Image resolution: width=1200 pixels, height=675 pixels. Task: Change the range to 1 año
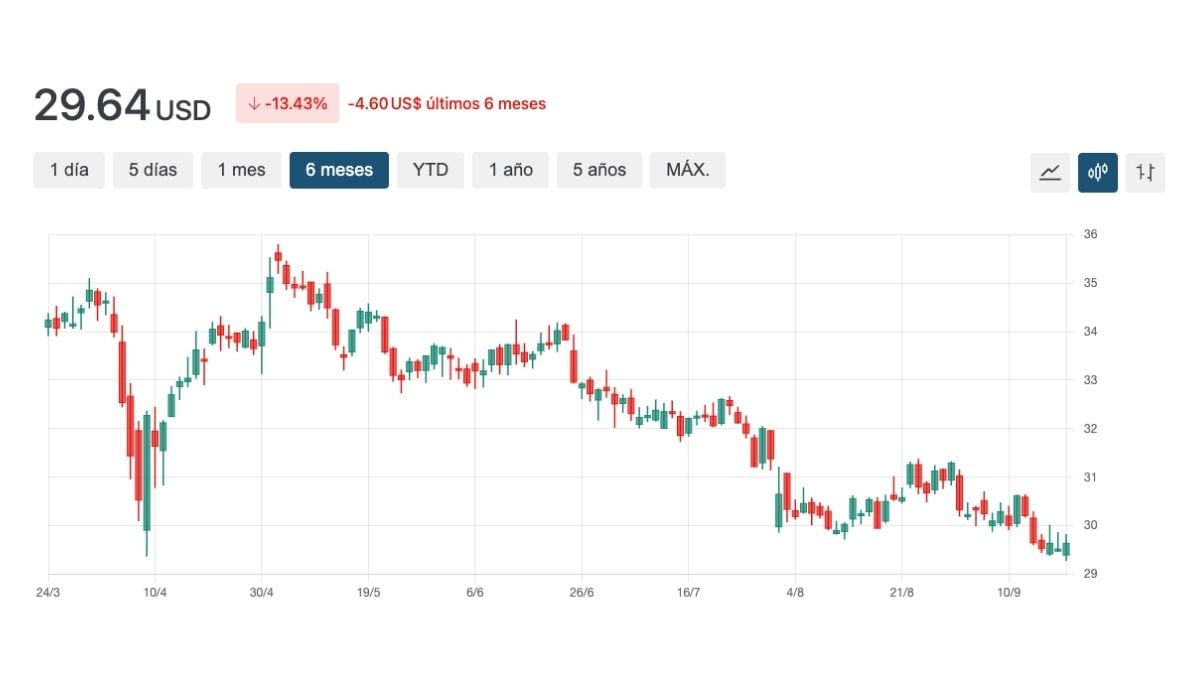tap(511, 170)
